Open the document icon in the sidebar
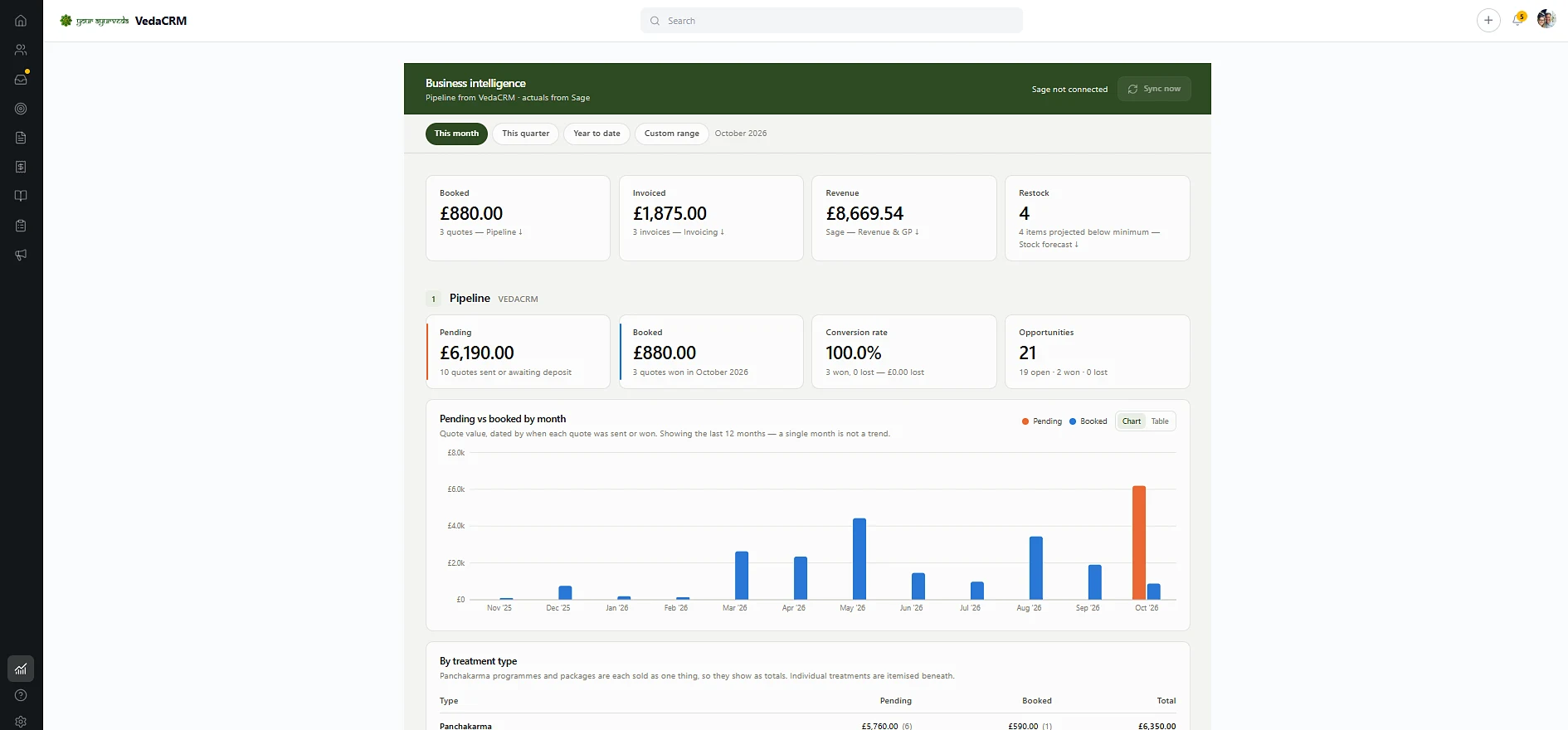The image size is (1568, 730). click(21, 138)
